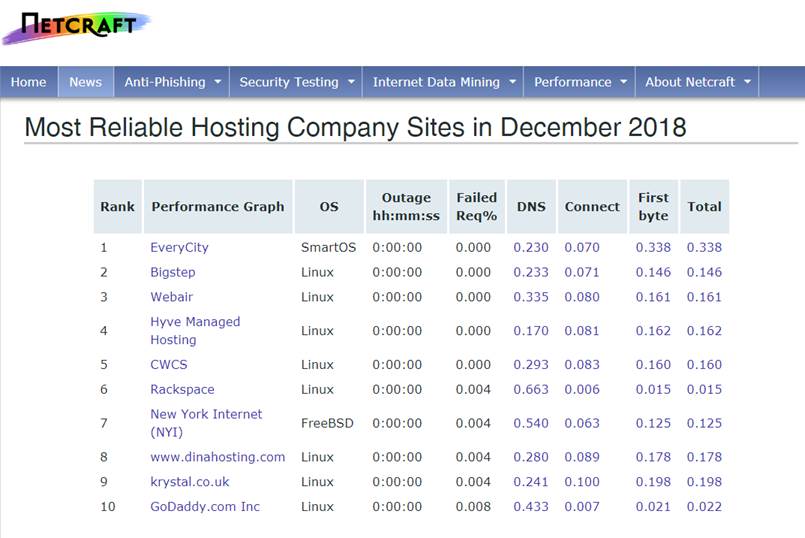Open the Hyve Managed Hosting link

[195, 331]
